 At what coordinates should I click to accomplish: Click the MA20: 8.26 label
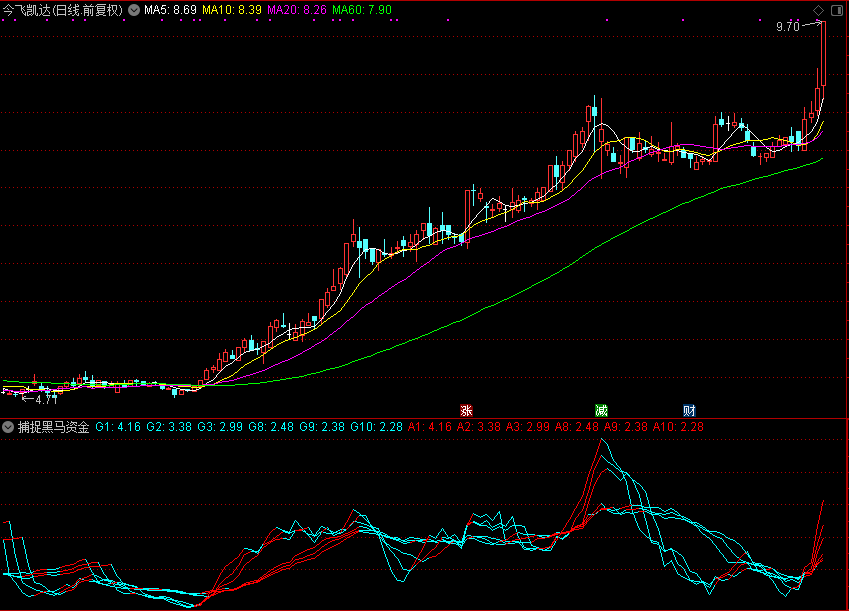(x=297, y=10)
